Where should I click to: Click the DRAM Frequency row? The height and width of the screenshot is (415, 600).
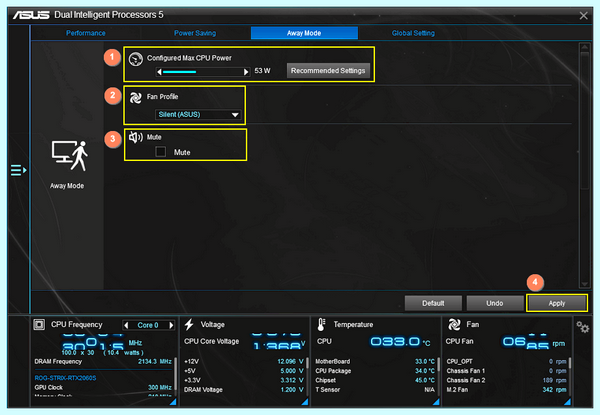103,361
